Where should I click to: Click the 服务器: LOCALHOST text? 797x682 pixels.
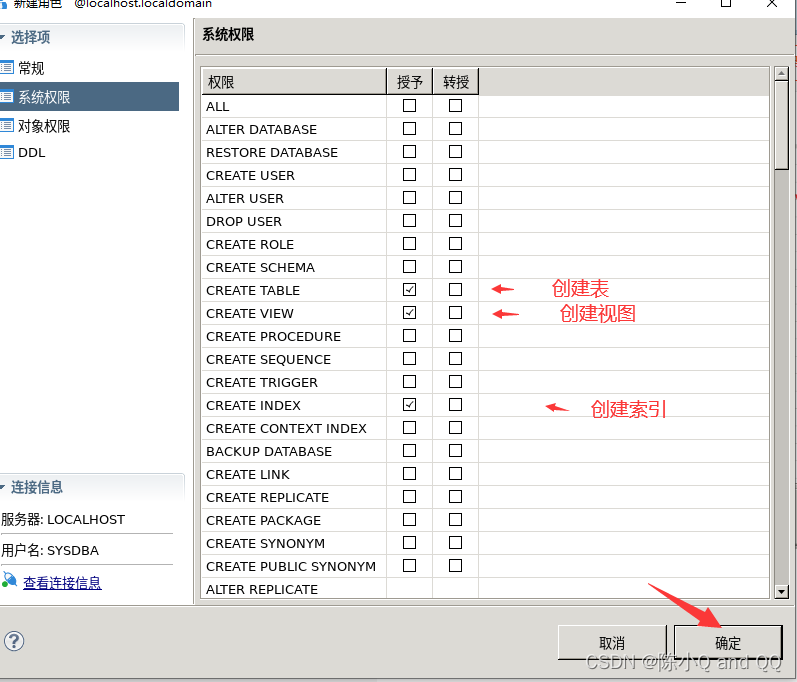click(x=63, y=519)
